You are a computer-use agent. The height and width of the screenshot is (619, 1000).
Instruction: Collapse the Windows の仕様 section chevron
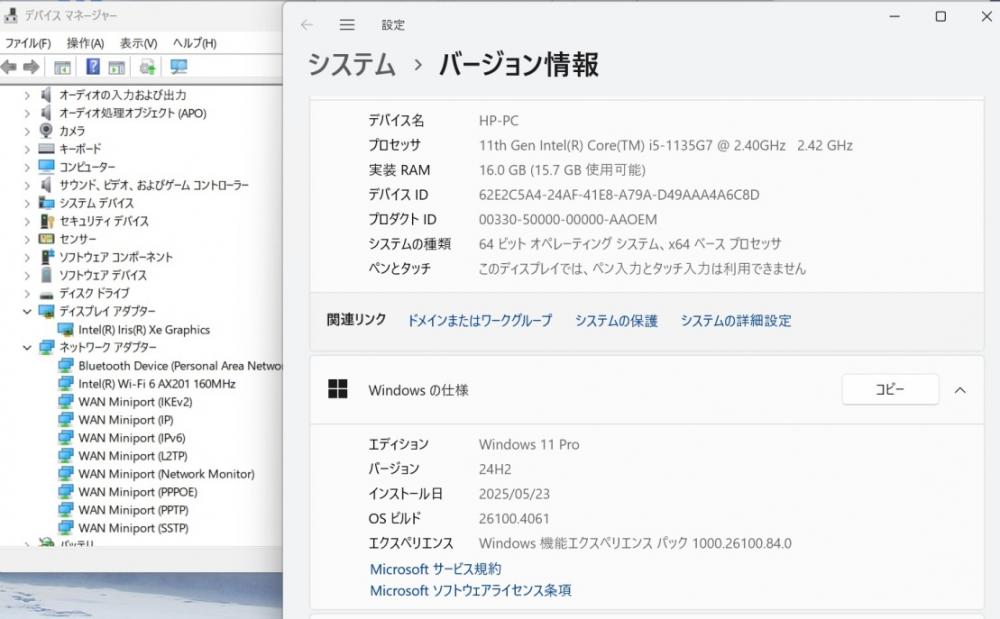click(x=960, y=390)
